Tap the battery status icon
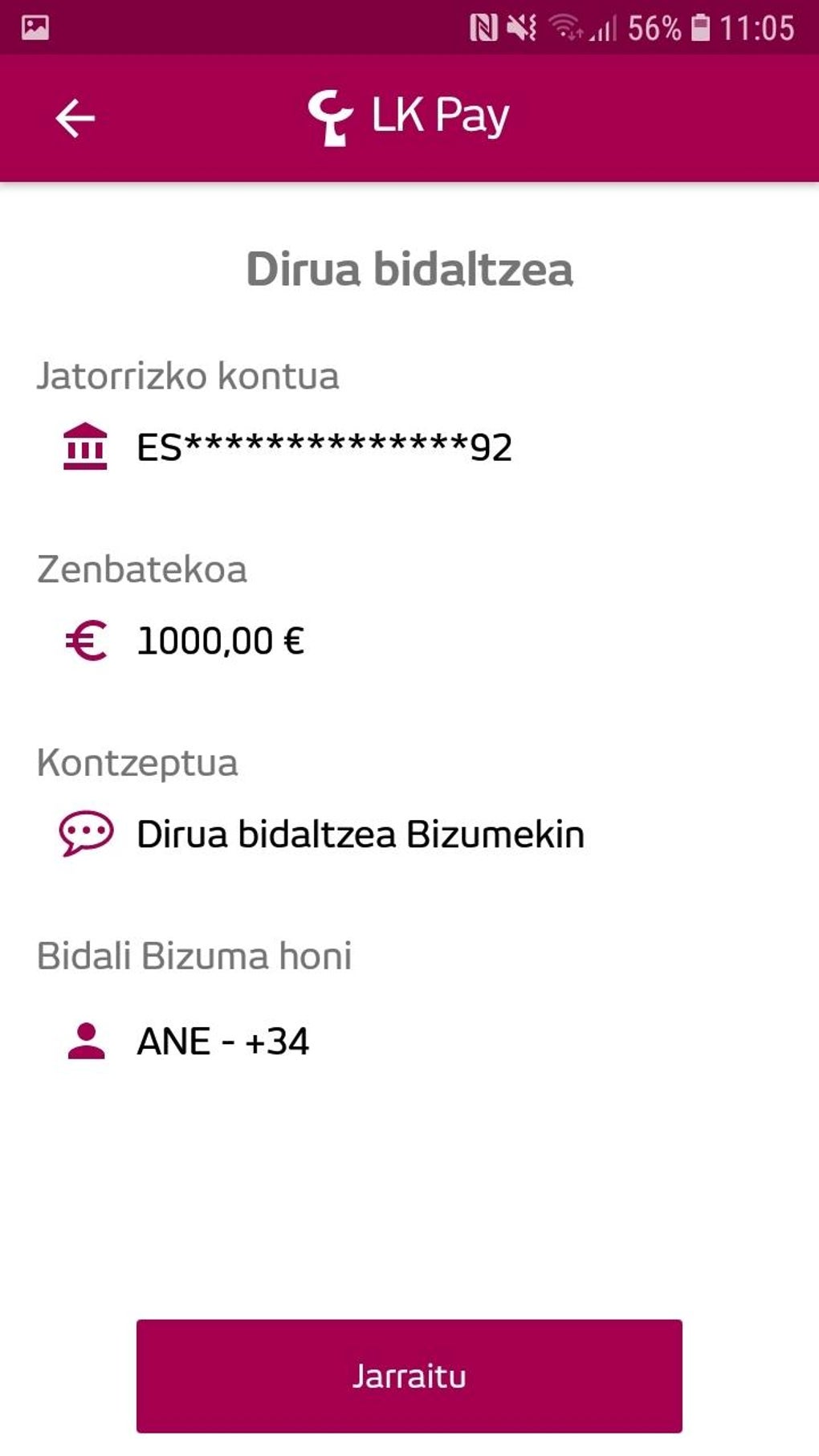 (701, 29)
